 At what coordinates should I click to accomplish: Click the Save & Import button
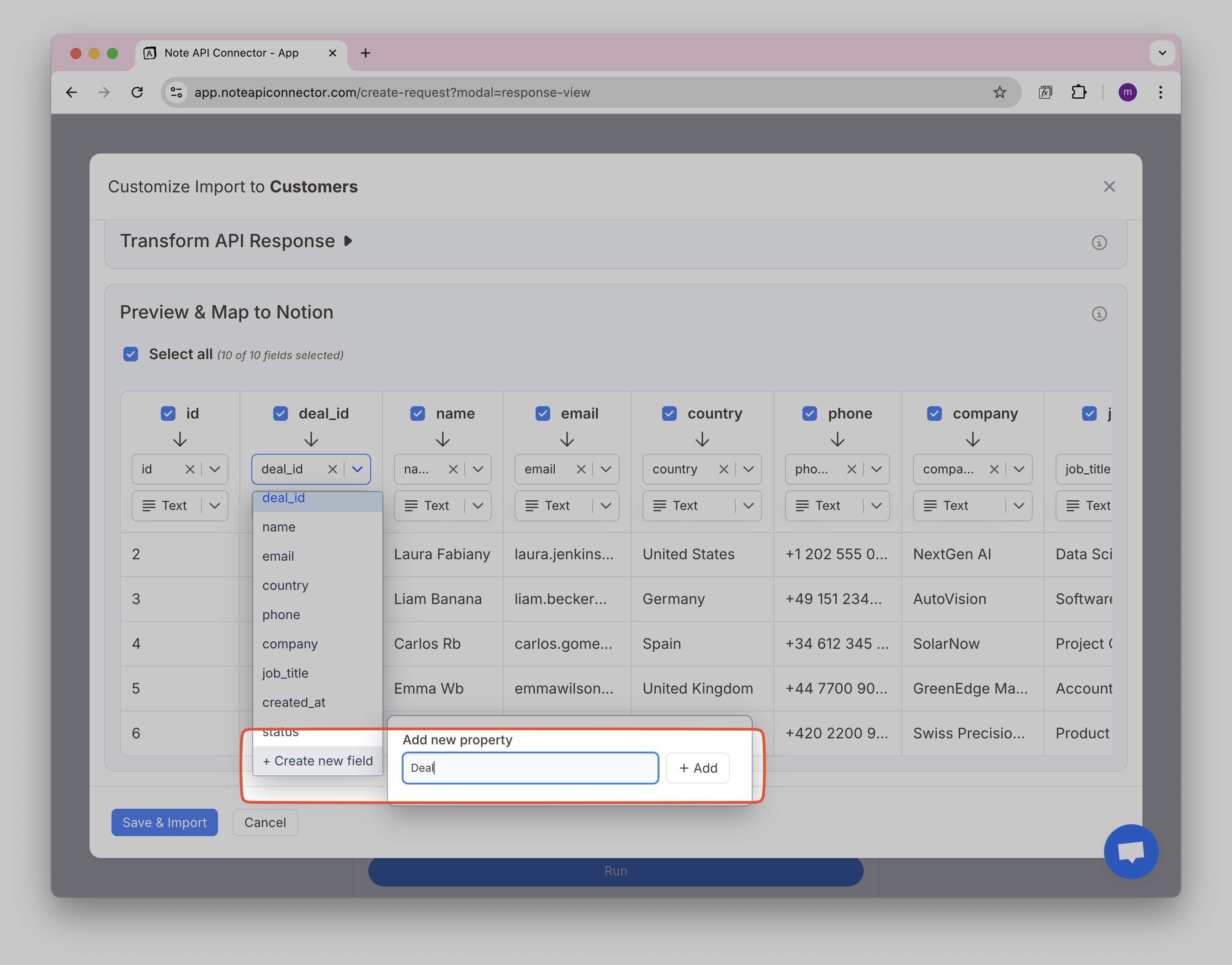165,822
